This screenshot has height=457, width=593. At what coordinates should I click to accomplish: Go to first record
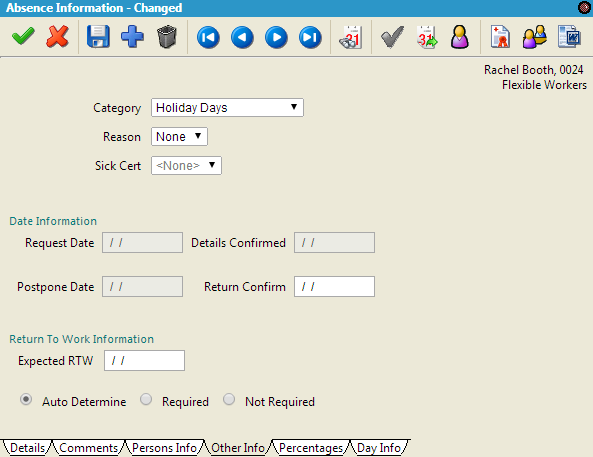[208, 37]
